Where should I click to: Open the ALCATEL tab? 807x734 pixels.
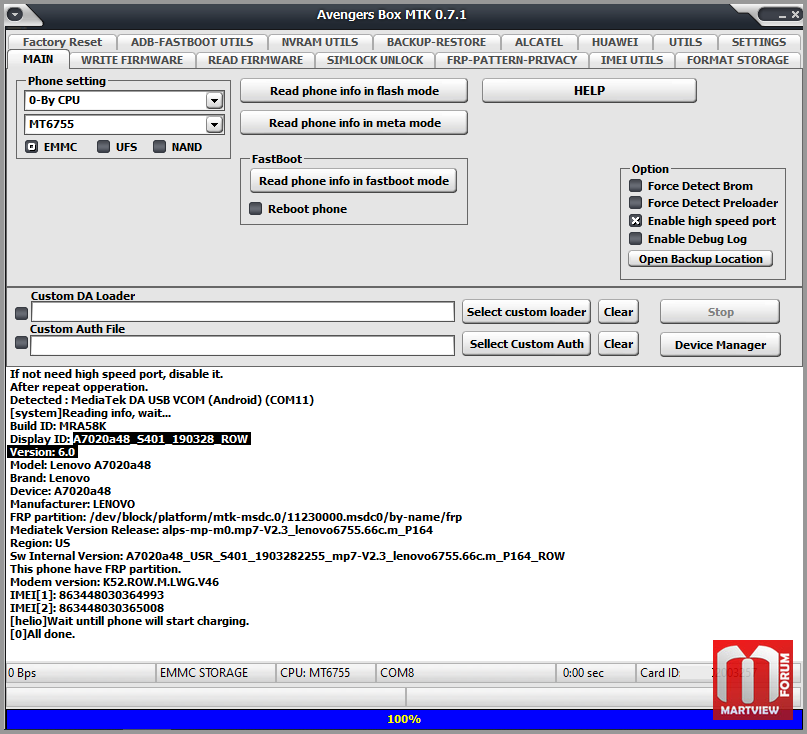(539, 42)
